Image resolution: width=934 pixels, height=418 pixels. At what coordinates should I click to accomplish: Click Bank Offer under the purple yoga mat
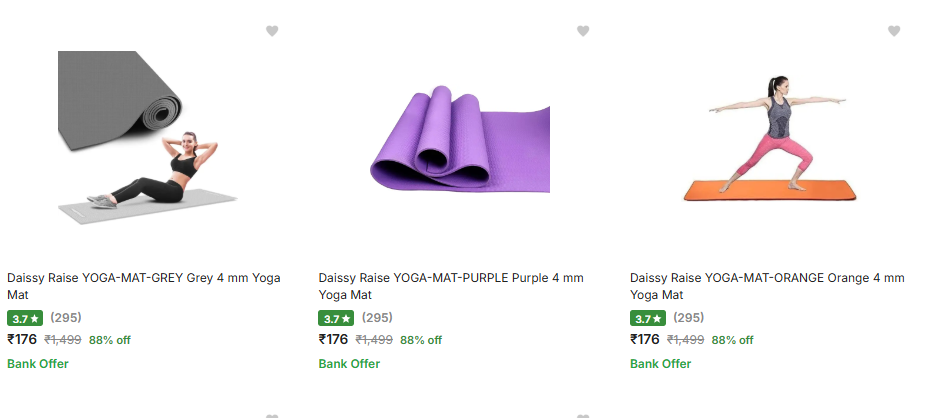click(x=349, y=364)
